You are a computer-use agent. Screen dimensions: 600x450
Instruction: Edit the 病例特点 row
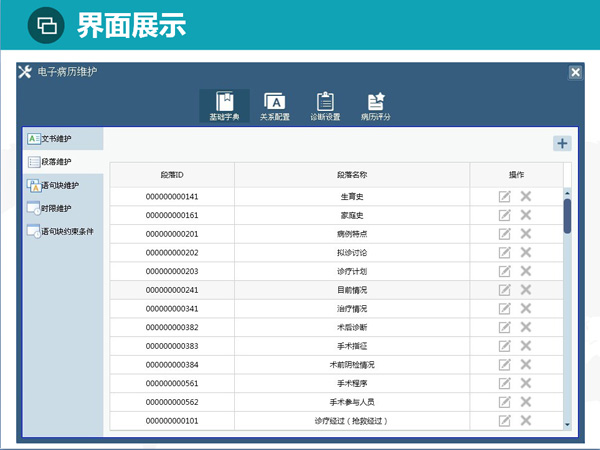pos(504,234)
